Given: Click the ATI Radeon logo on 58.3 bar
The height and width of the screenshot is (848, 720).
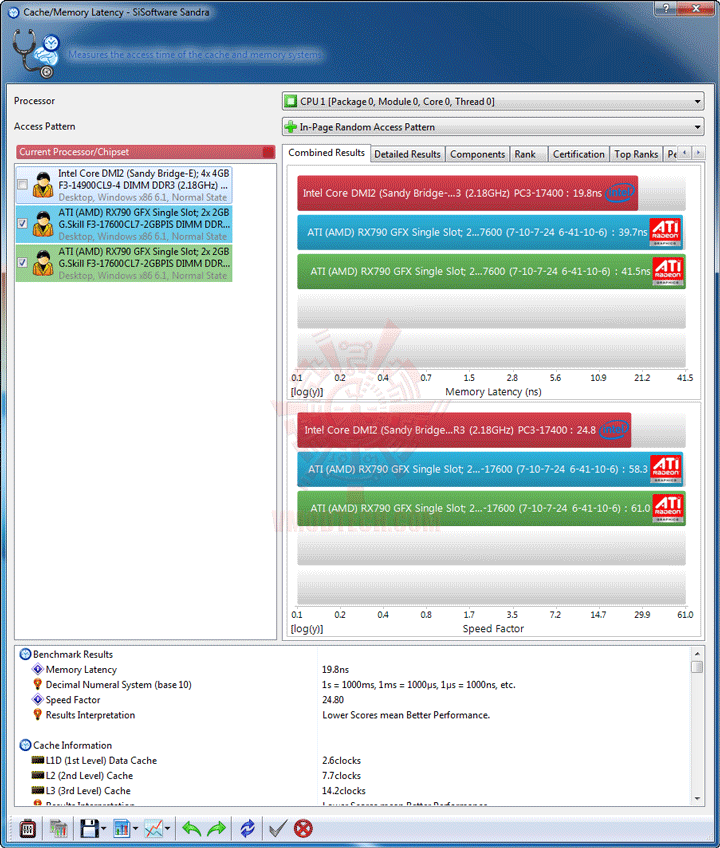Looking at the screenshot, I should tap(665, 469).
